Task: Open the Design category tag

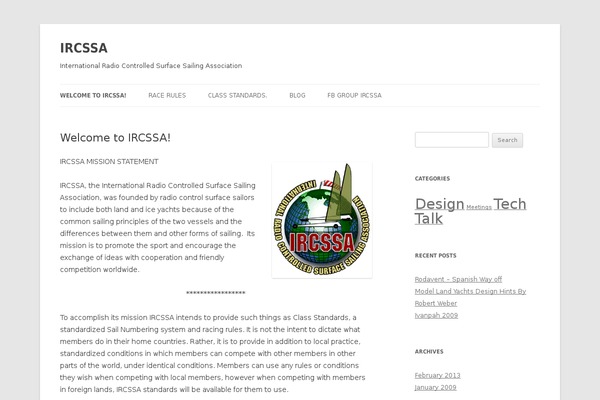Action: 439,204
